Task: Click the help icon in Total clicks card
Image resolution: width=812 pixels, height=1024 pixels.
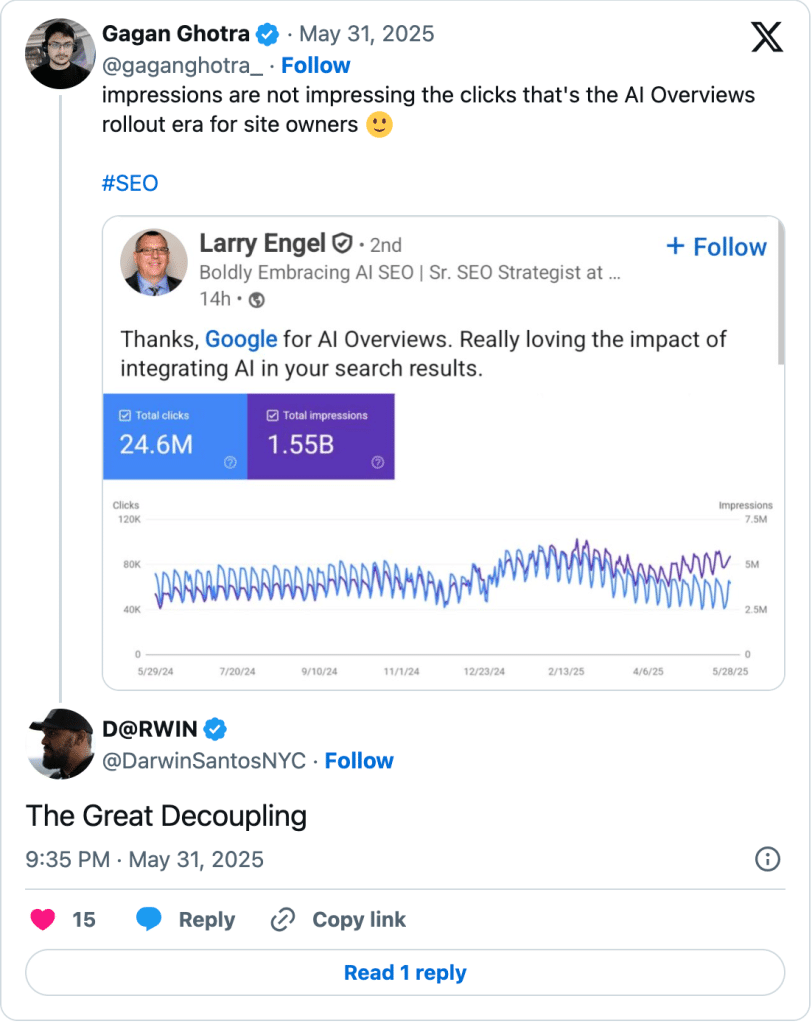Action: 230,462
